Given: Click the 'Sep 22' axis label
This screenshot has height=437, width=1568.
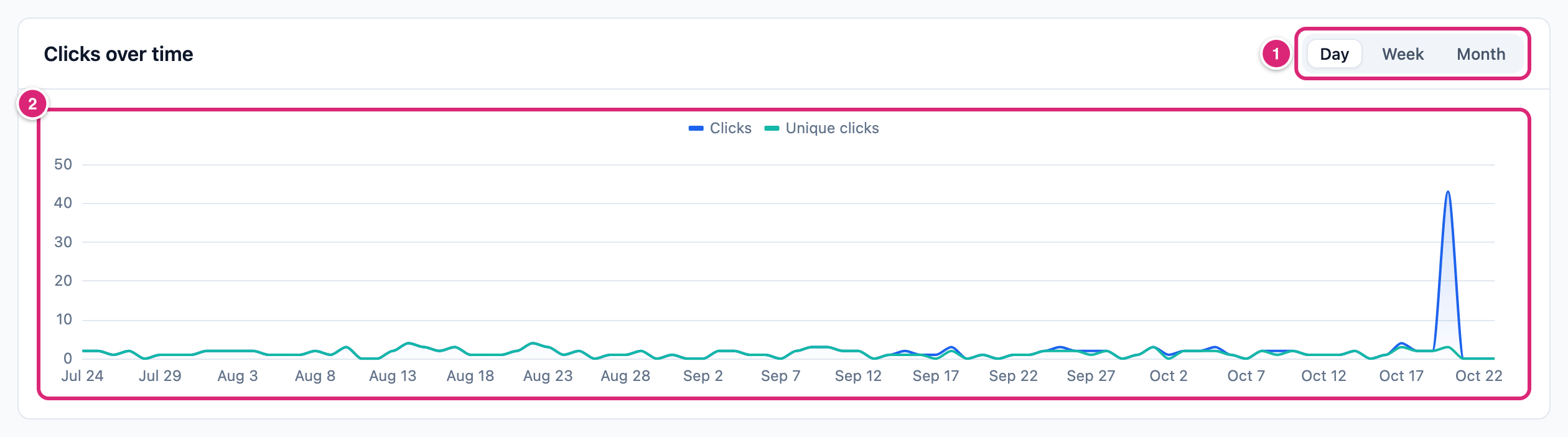Looking at the screenshot, I should [1014, 376].
